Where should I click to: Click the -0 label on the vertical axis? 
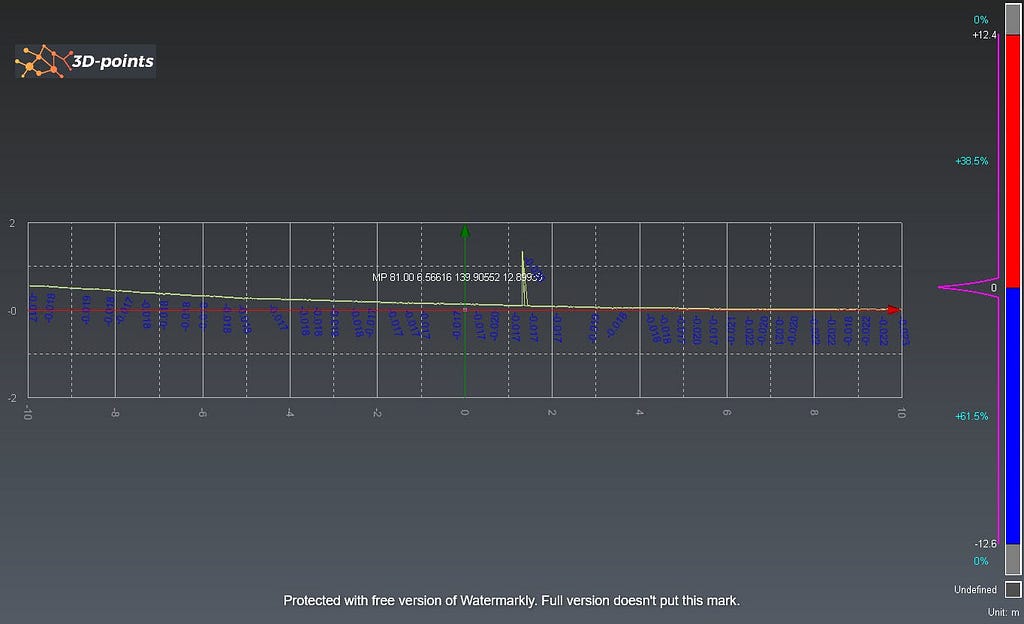coord(12,311)
